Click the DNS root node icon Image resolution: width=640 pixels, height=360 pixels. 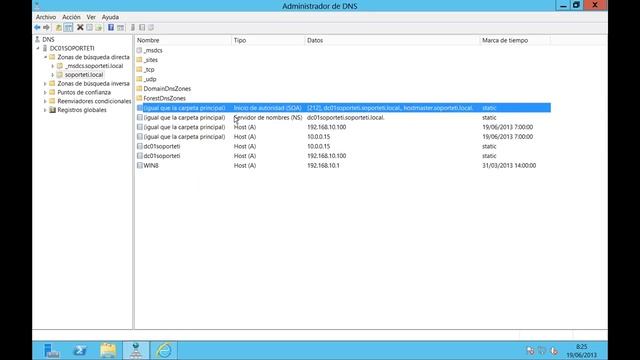[x=37, y=39]
